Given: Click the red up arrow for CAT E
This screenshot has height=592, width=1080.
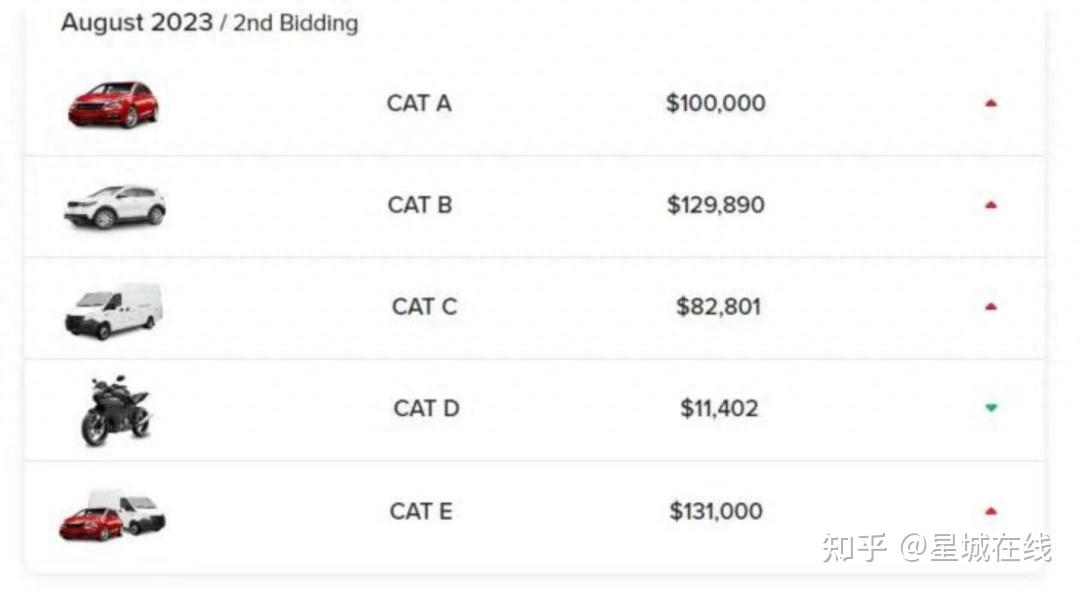Looking at the screenshot, I should (991, 512).
